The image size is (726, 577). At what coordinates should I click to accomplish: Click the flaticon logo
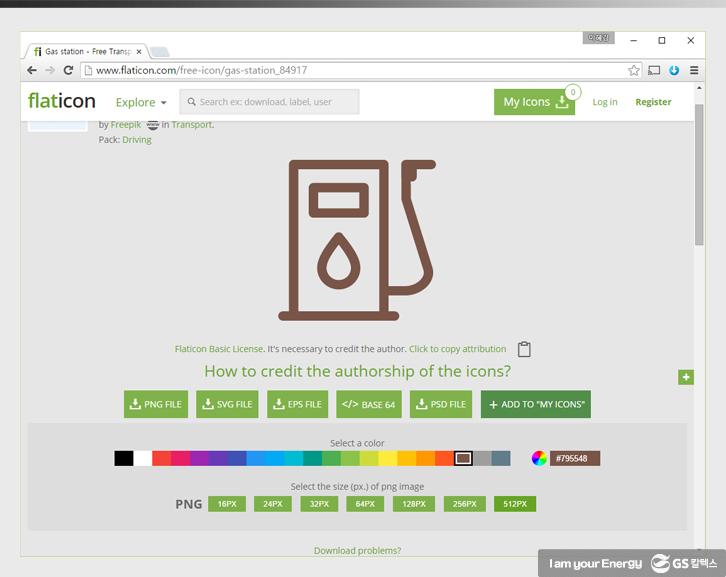[x=62, y=101]
